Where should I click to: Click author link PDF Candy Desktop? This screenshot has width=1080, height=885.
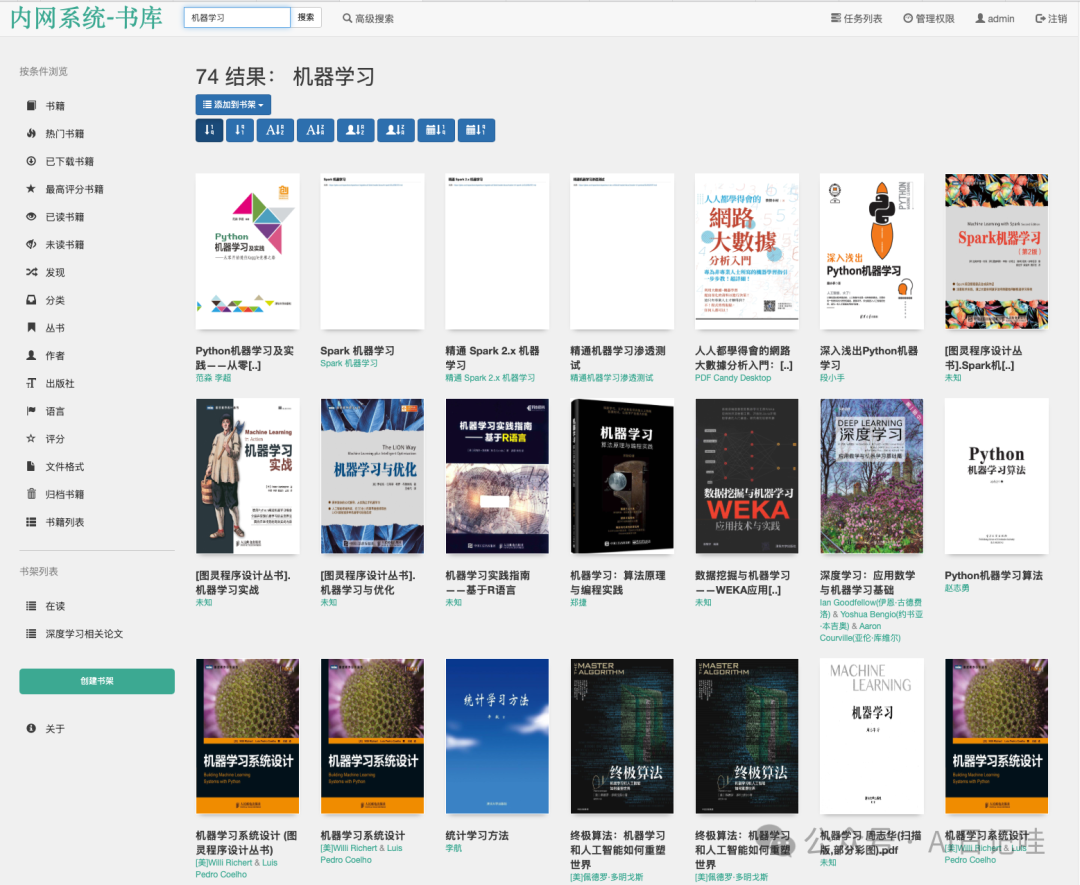(733, 377)
